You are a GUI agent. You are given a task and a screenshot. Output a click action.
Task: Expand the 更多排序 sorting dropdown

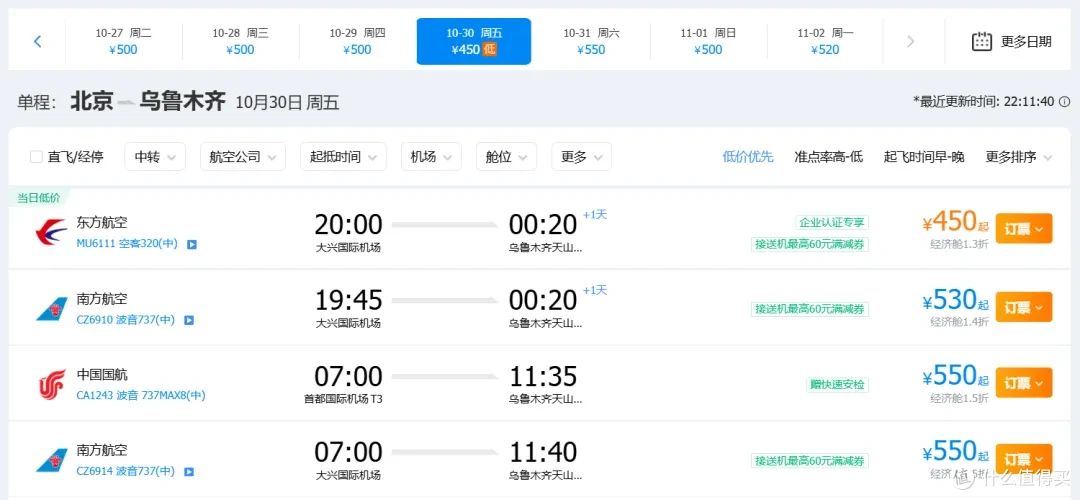[x=1019, y=157]
